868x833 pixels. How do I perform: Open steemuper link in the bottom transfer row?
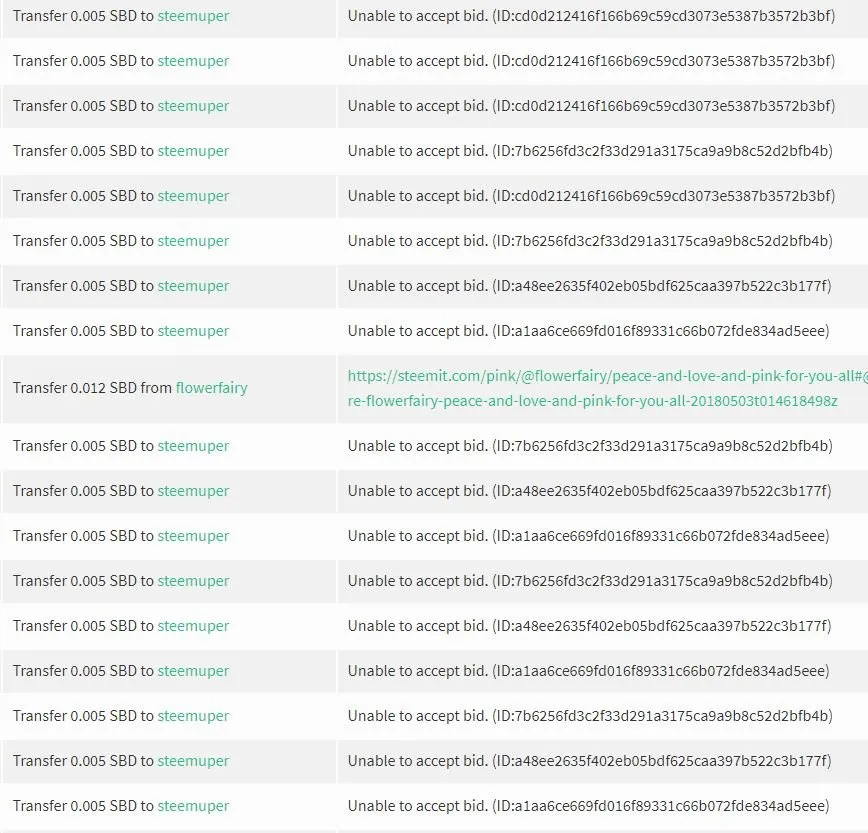[193, 806]
